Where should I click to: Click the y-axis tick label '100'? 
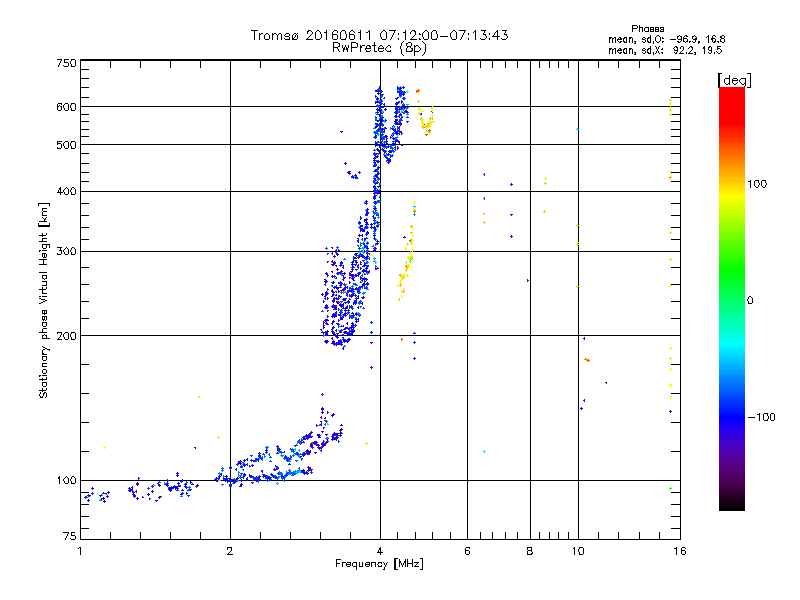[66, 481]
